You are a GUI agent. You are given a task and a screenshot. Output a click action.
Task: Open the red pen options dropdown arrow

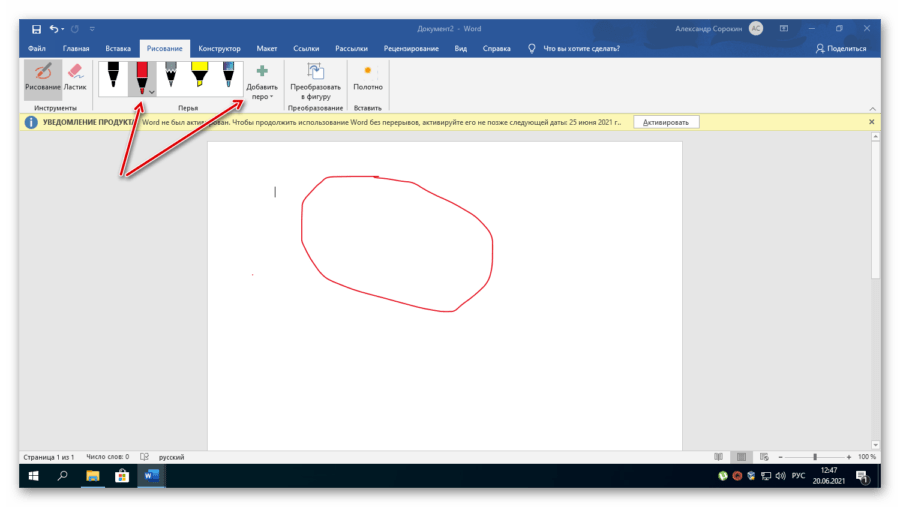pyautogui.click(x=152, y=91)
